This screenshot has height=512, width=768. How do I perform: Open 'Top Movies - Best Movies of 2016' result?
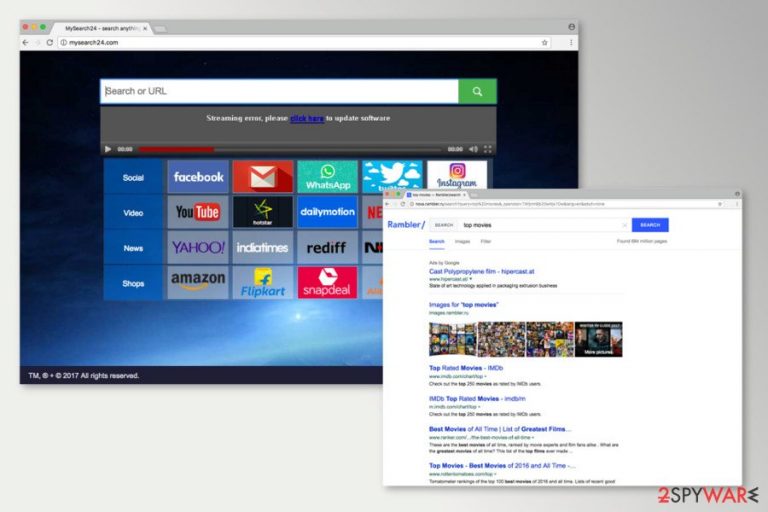coord(502,466)
